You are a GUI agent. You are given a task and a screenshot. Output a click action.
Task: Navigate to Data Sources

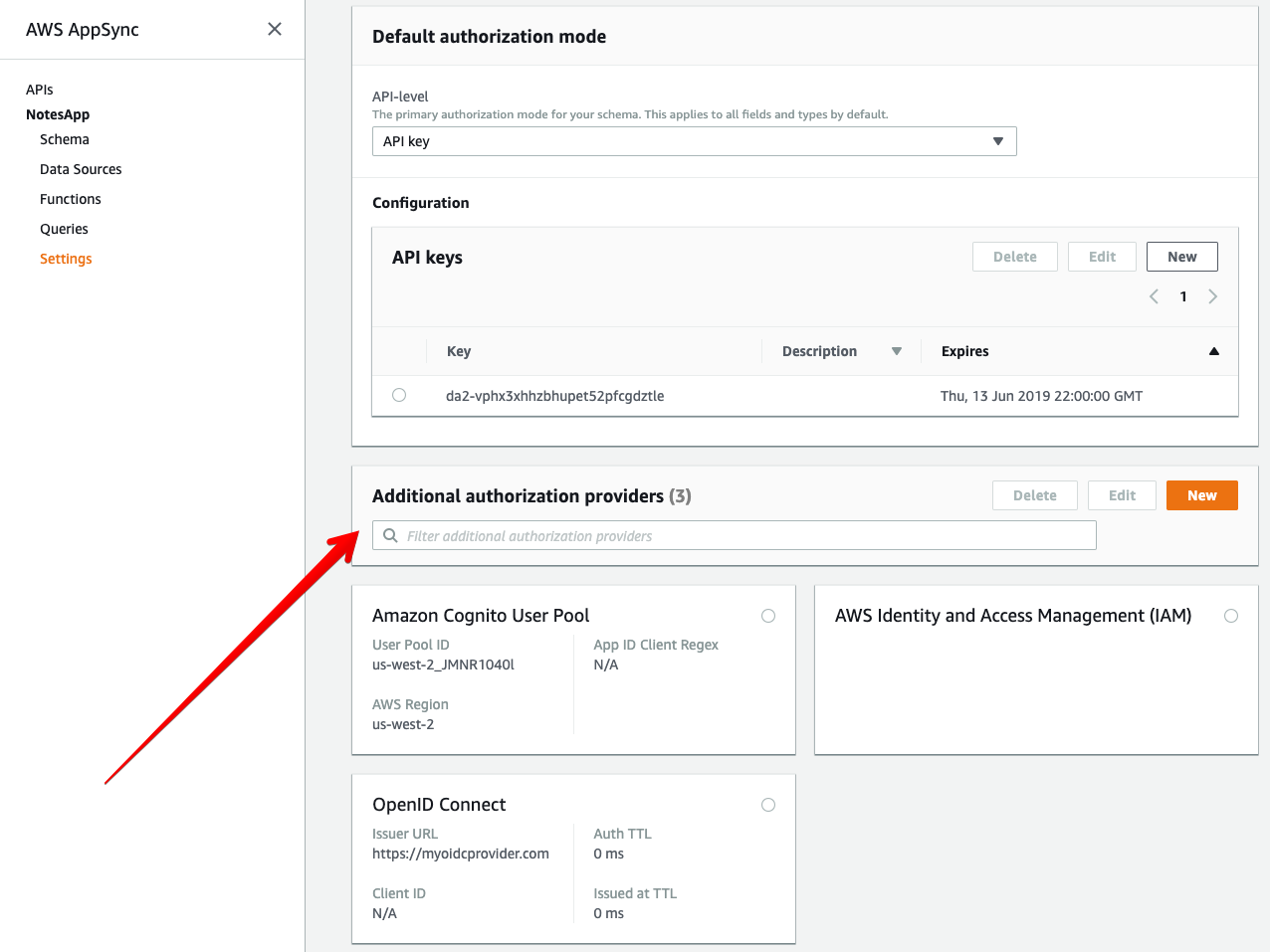81,169
